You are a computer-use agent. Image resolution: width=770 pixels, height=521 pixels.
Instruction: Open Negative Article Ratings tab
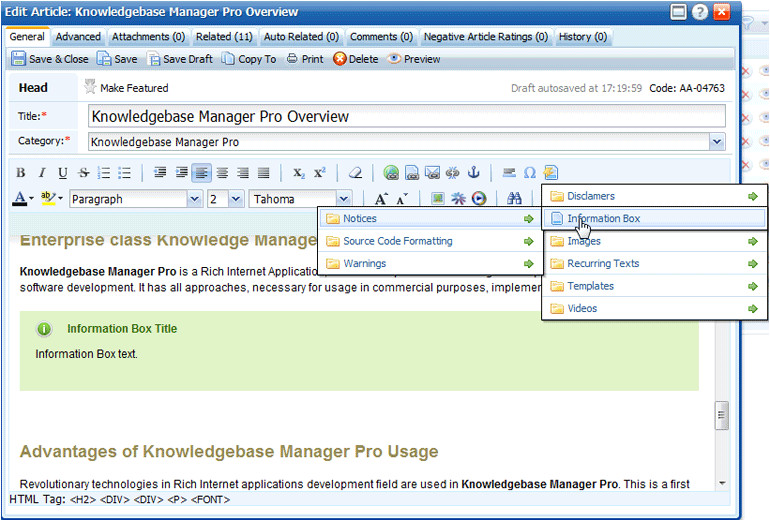click(486, 37)
